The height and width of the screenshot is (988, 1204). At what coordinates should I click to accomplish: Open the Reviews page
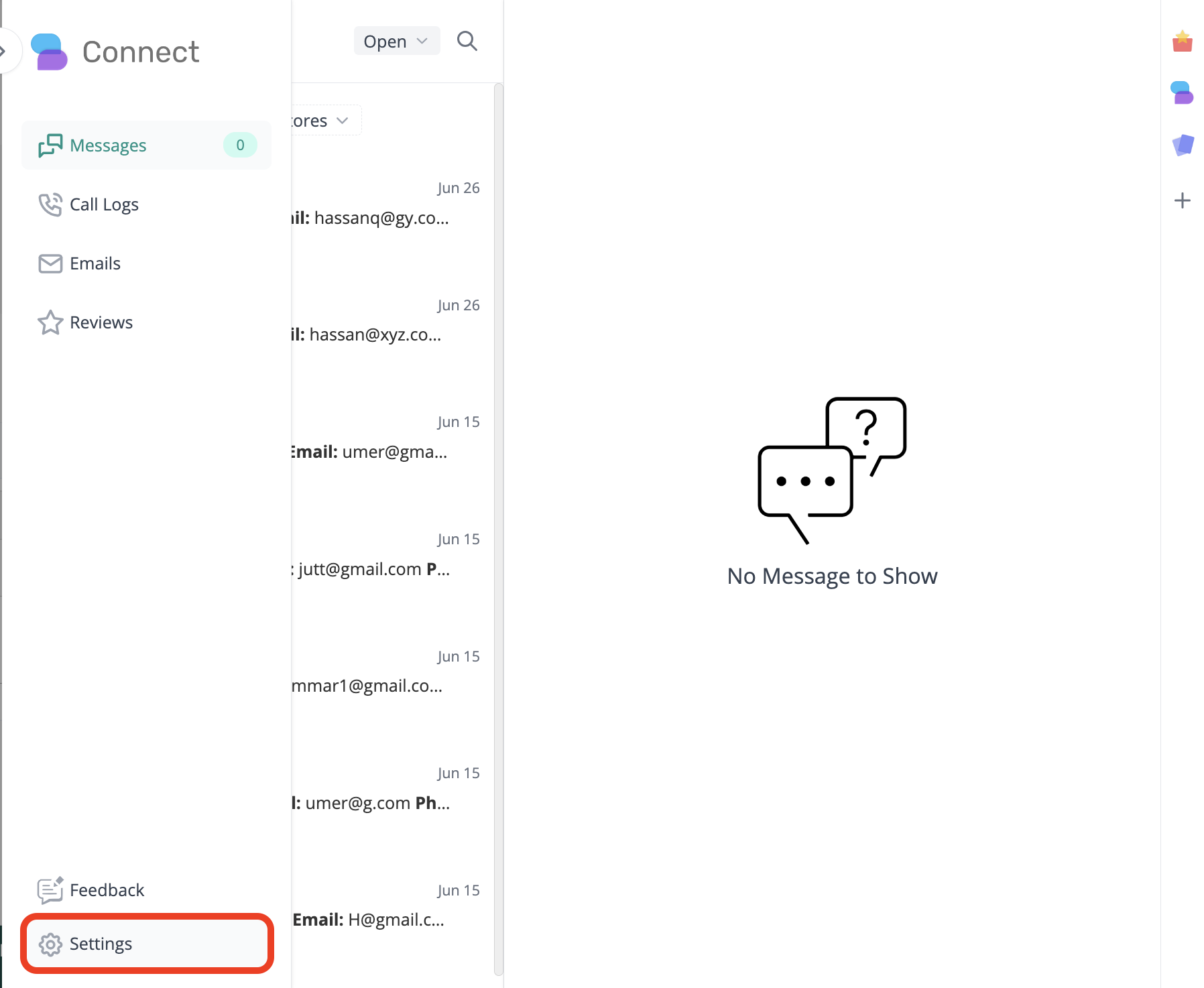101,322
